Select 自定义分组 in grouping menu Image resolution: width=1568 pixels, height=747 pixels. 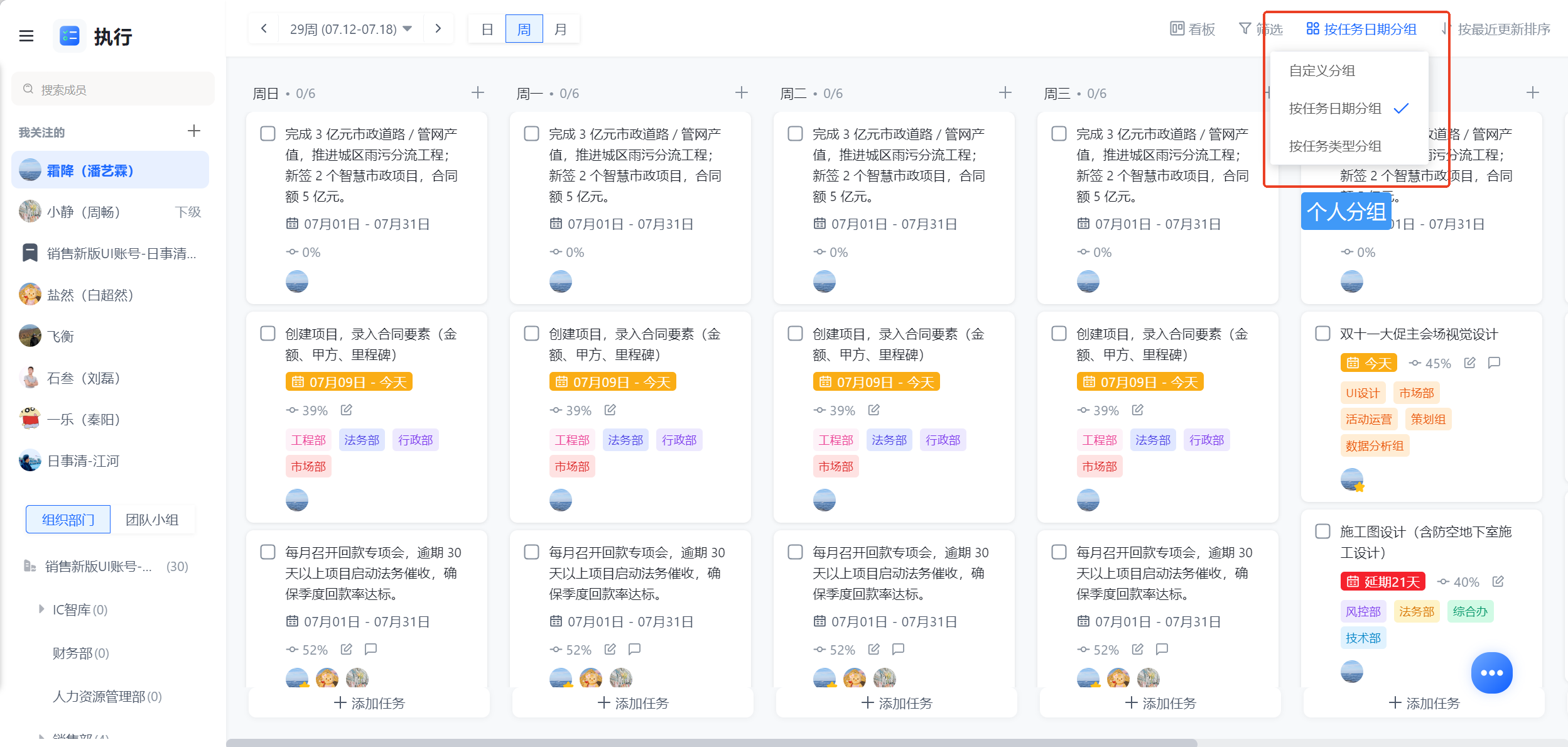pyautogui.click(x=1349, y=70)
